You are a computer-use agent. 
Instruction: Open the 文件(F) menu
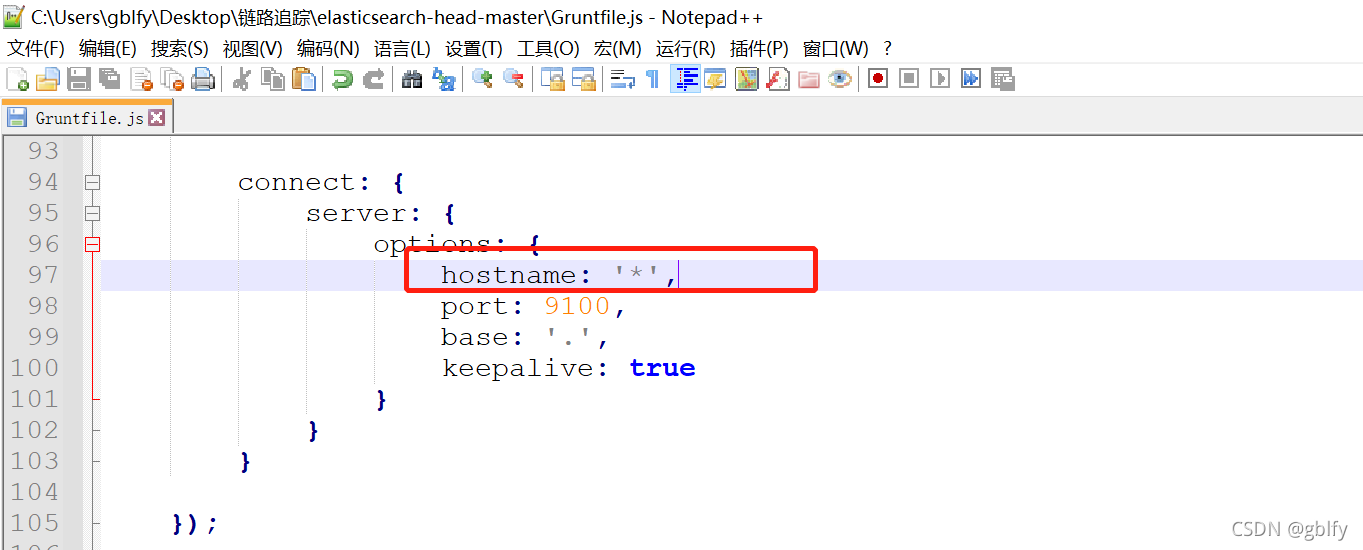(36, 49)
